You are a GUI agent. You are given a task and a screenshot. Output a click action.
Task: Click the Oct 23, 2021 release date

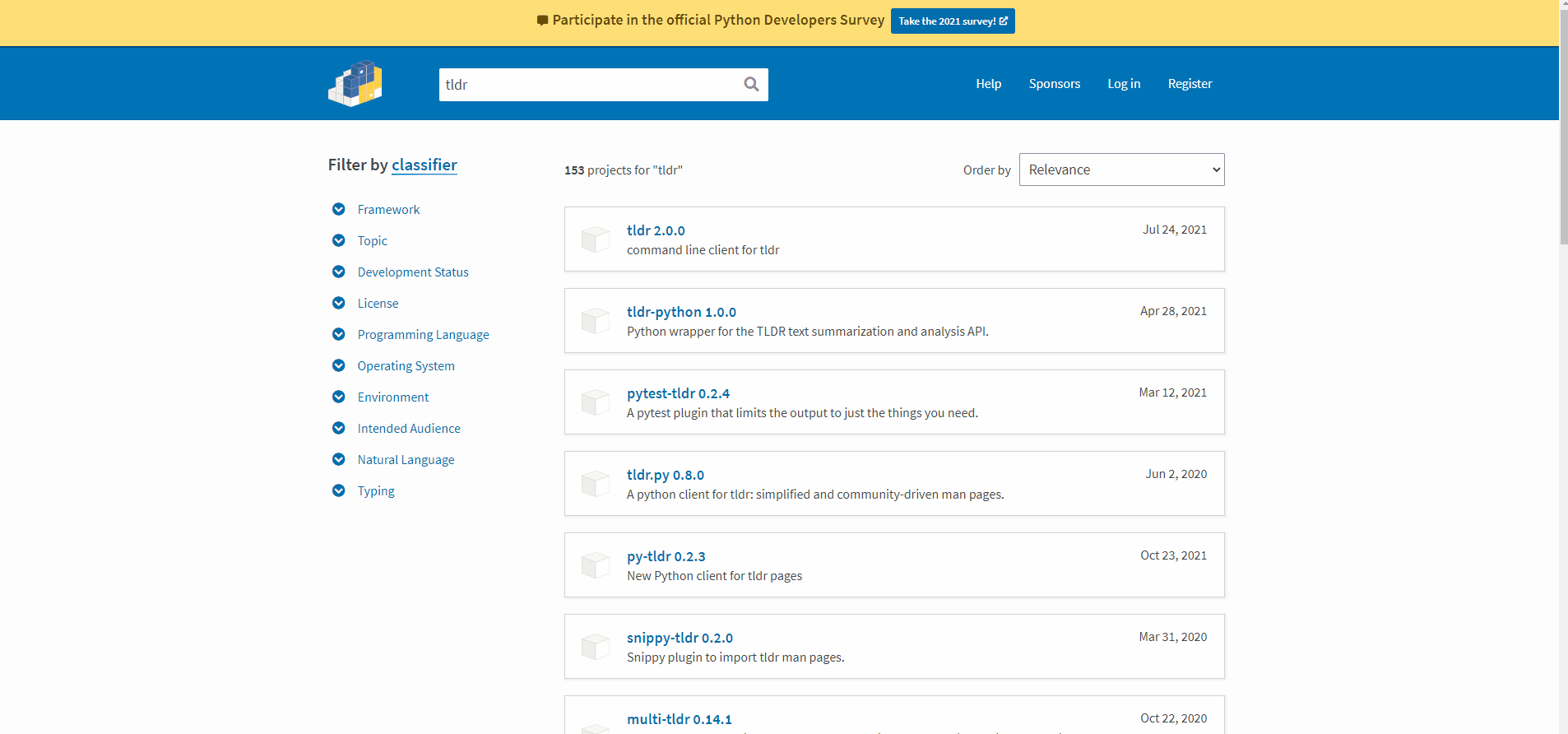pyautogui.click(x=1173, y=555)
